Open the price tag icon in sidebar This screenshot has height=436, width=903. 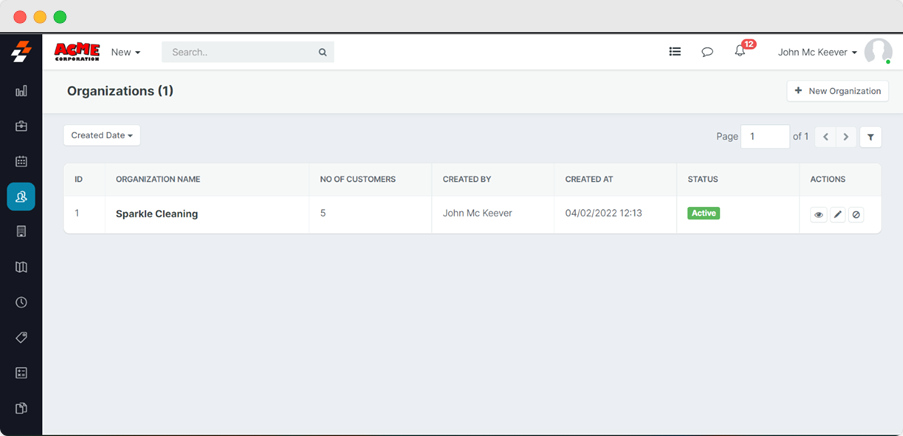pos(21,337)
